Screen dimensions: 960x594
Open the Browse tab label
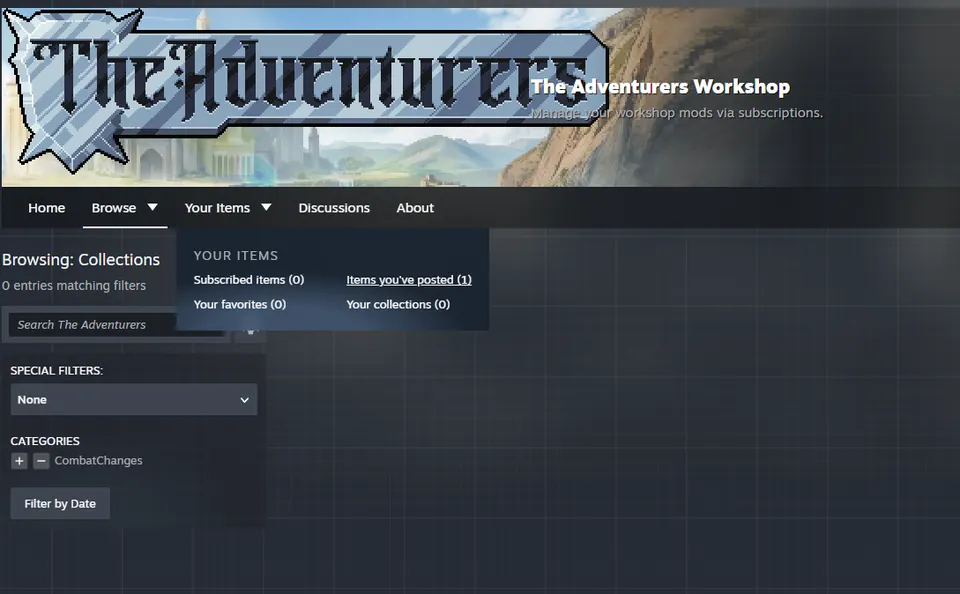pos(114,208)
